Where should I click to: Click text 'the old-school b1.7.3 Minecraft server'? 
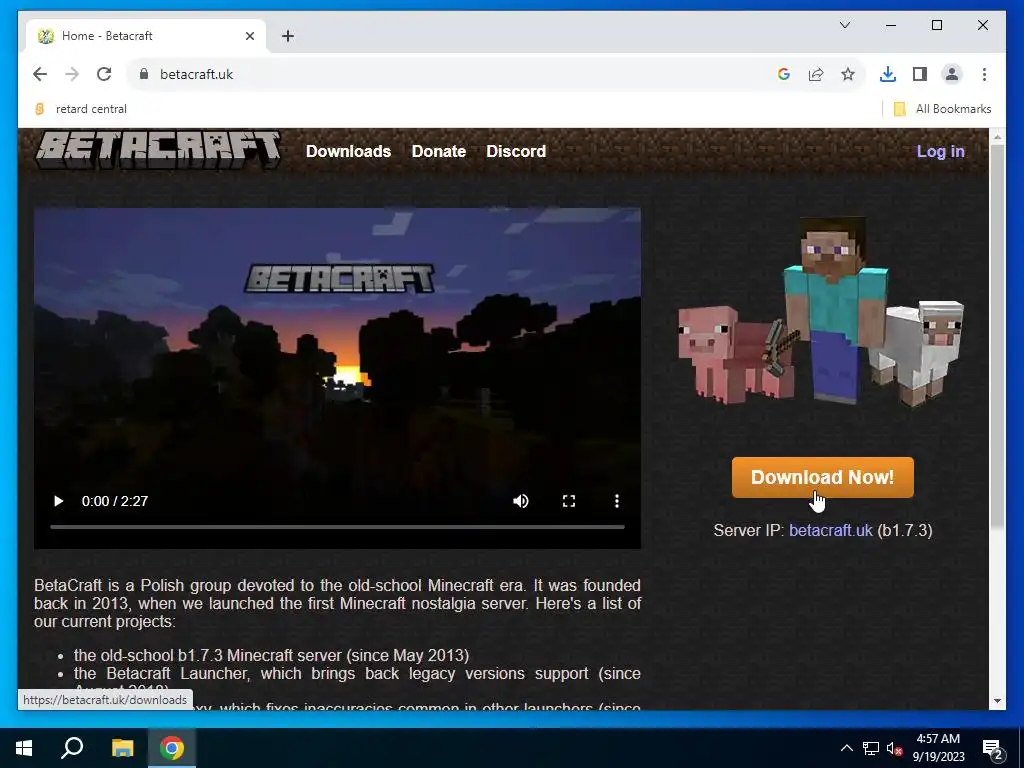click(x=208, y=655)
